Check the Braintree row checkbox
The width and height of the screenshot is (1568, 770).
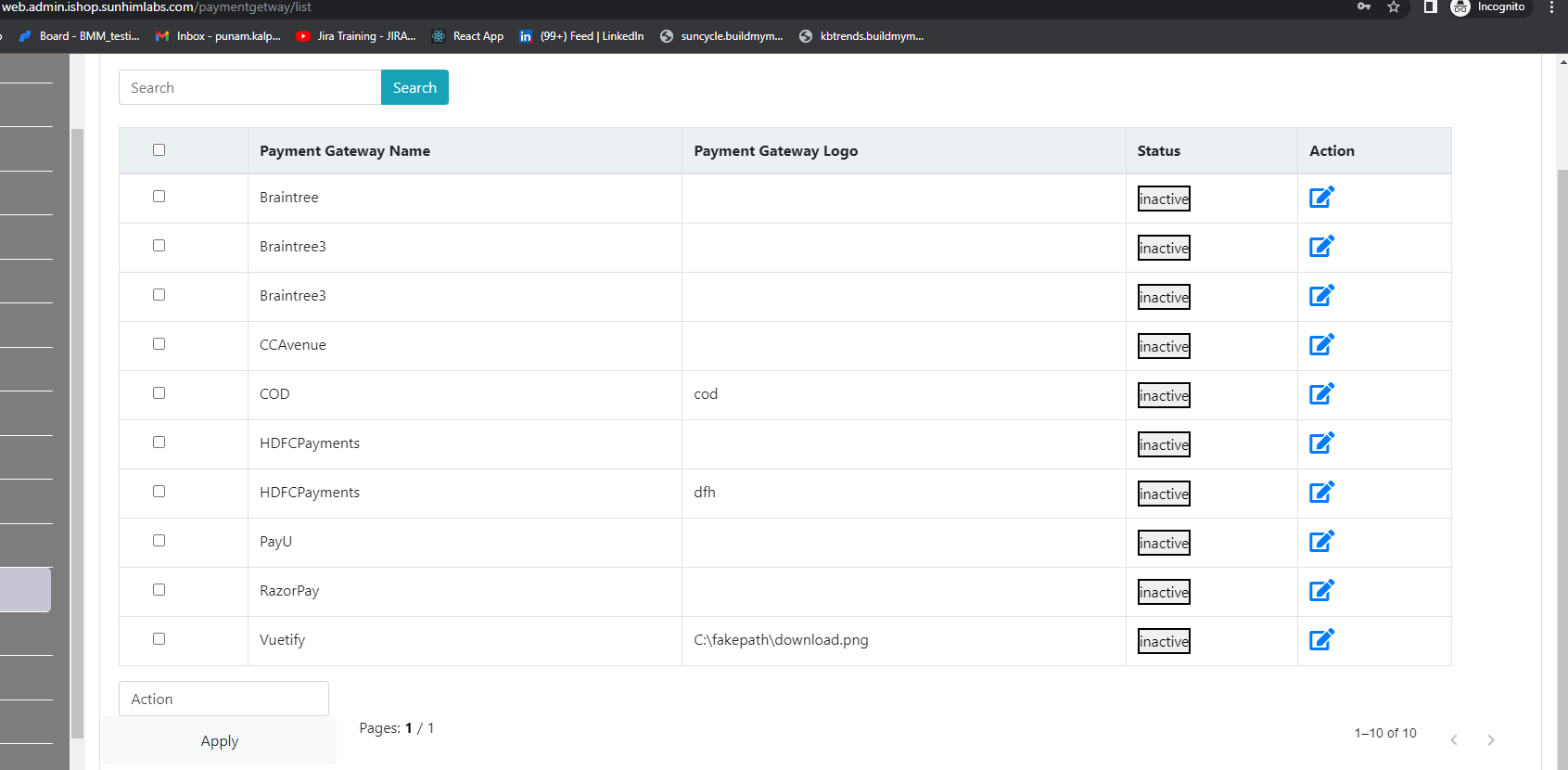pos(159,197)
